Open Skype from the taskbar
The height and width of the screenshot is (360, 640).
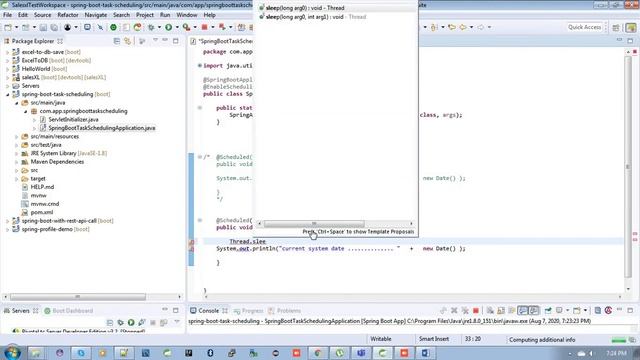81,353
